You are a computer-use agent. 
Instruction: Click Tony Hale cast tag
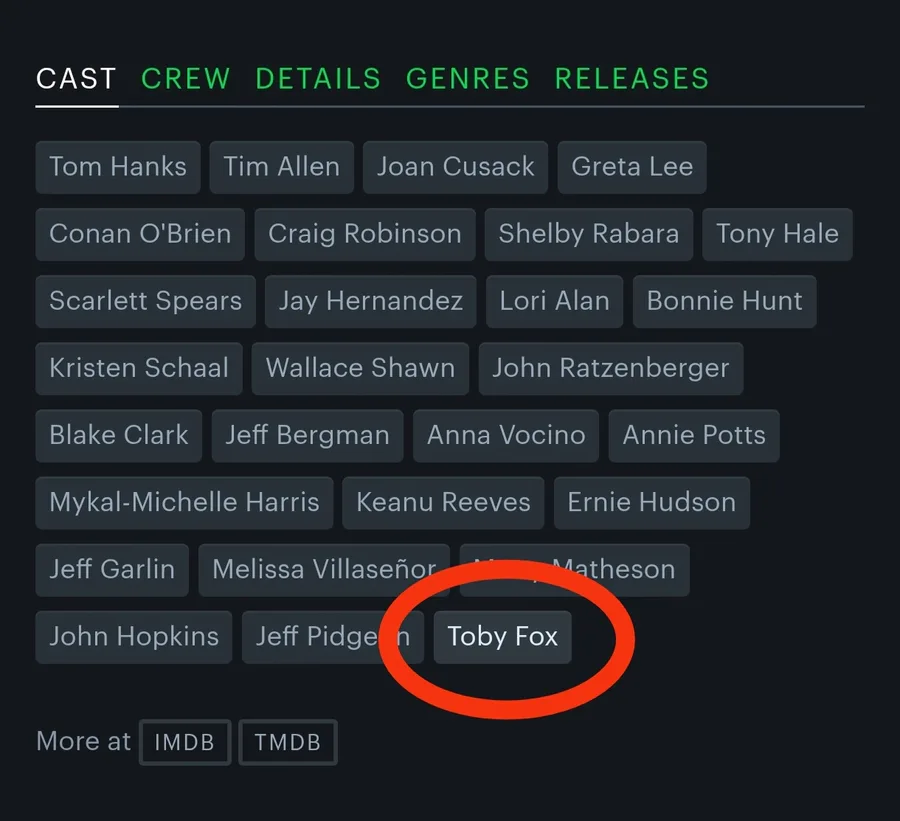coord(777,234)
